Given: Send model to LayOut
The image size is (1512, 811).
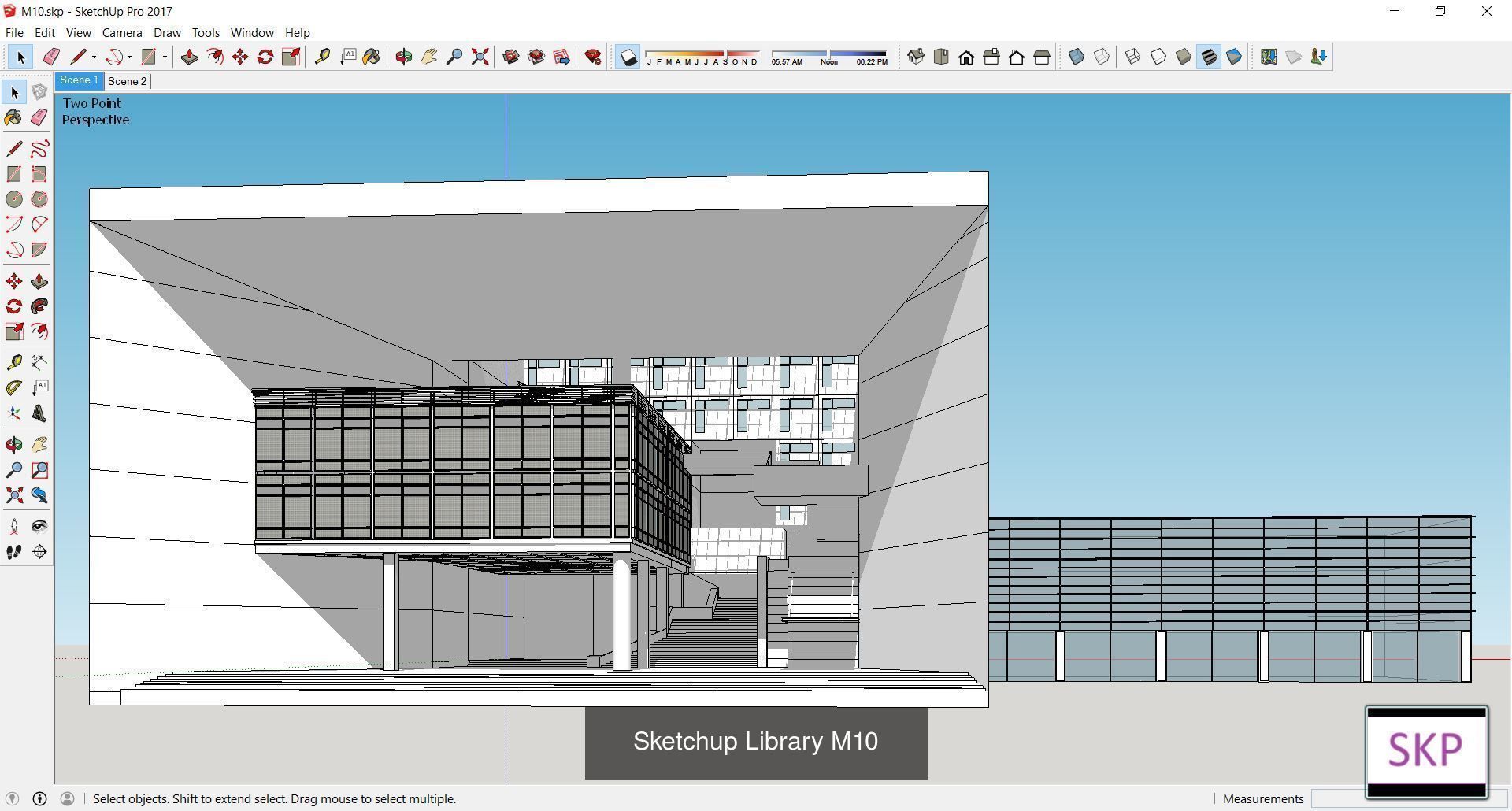Looking at the screenshot, I should pos(561,57).
